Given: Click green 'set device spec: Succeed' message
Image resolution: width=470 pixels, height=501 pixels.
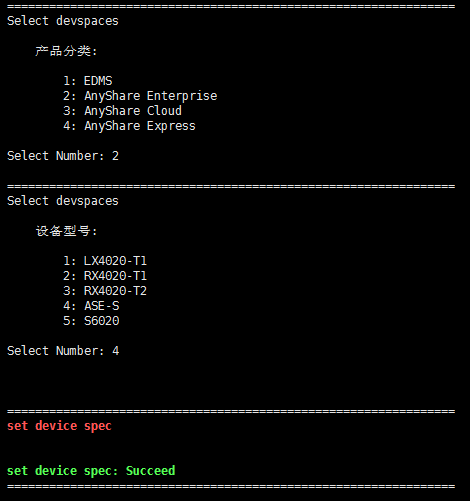Looking at the screenshot, I should (x=91, y=471).
